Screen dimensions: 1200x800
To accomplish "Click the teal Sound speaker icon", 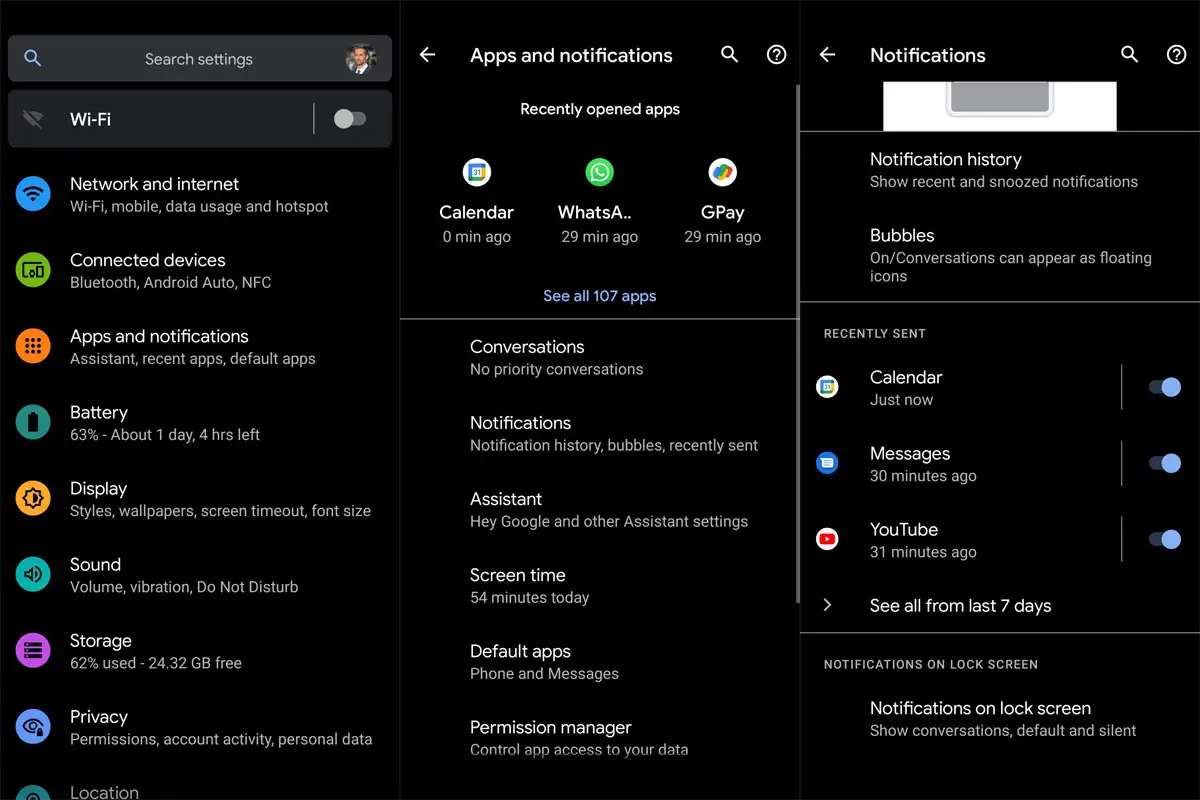I will coord(33,574).
